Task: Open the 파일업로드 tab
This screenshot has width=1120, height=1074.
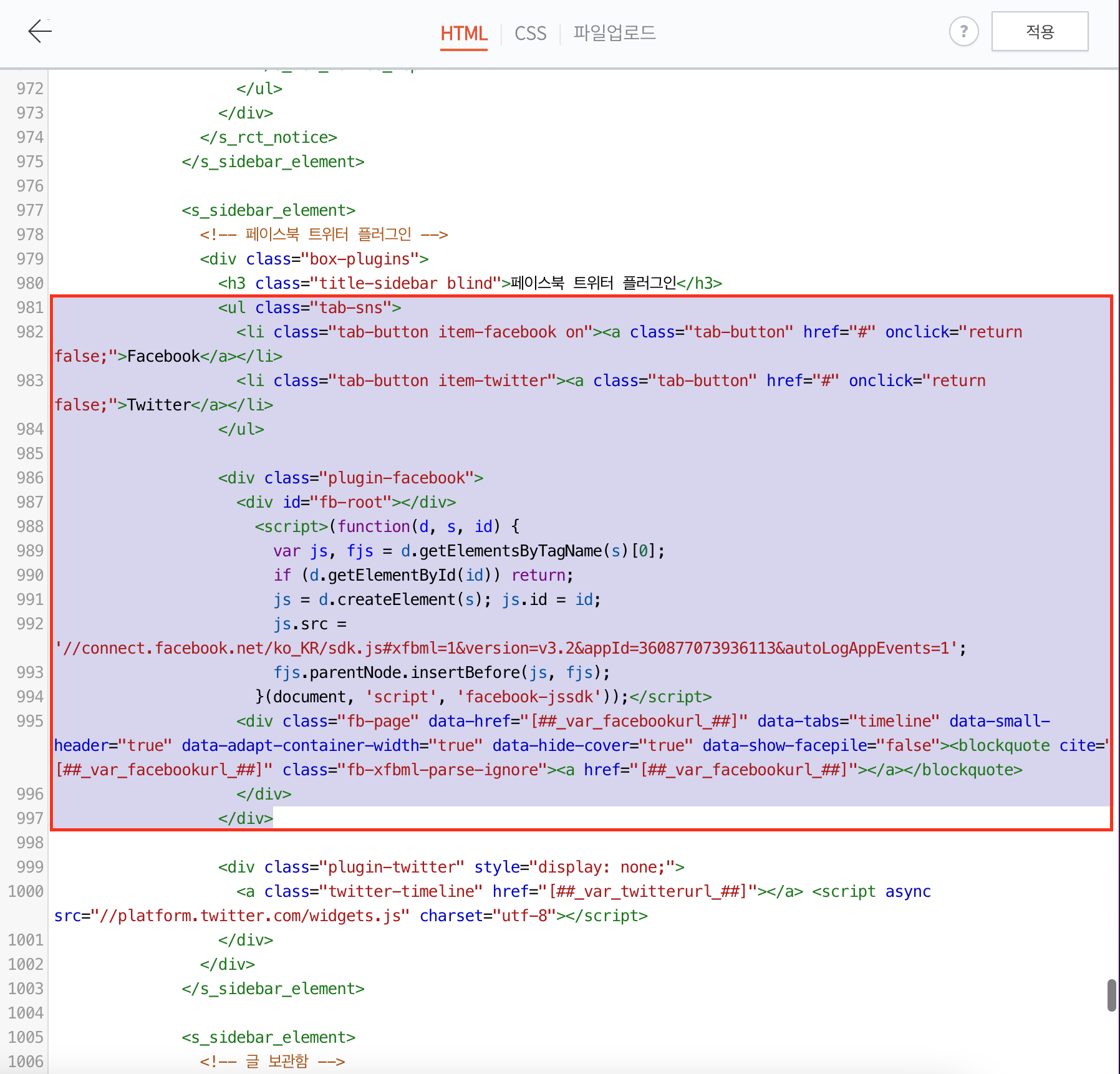Action: pos(614,32)
